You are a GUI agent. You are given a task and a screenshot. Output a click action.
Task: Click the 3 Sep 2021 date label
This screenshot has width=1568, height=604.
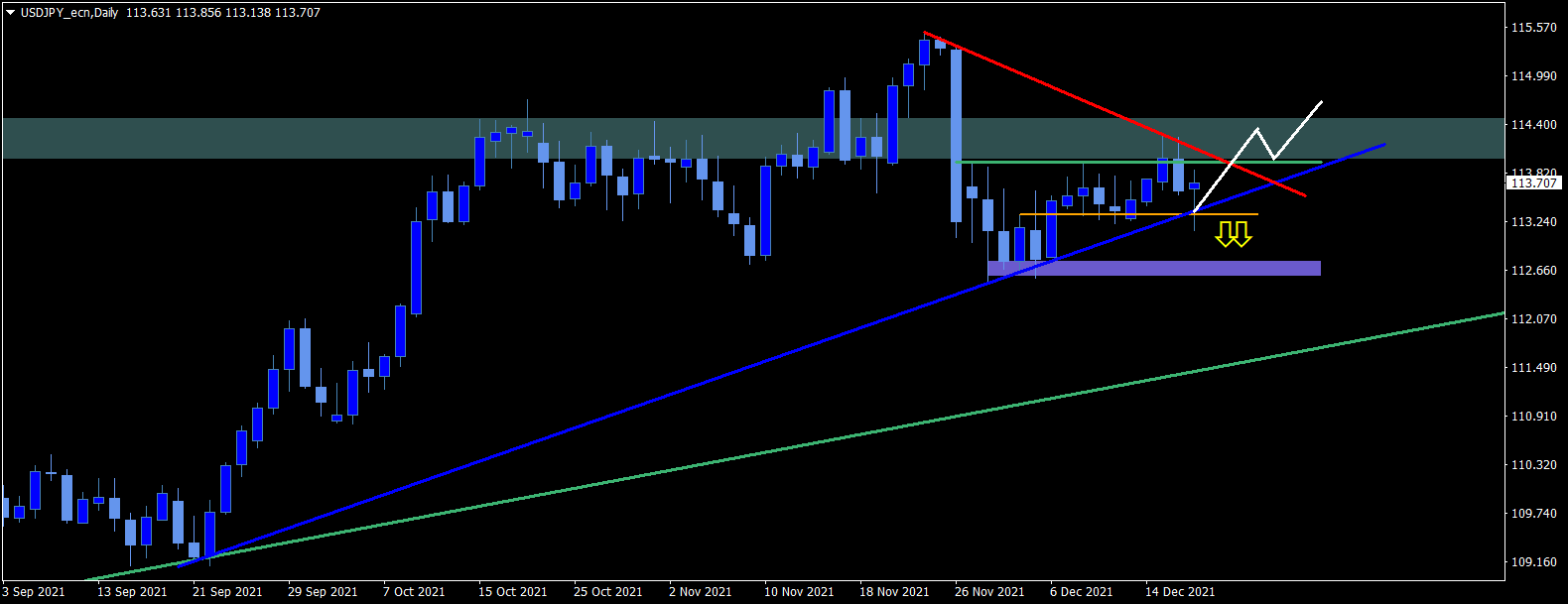34,592
